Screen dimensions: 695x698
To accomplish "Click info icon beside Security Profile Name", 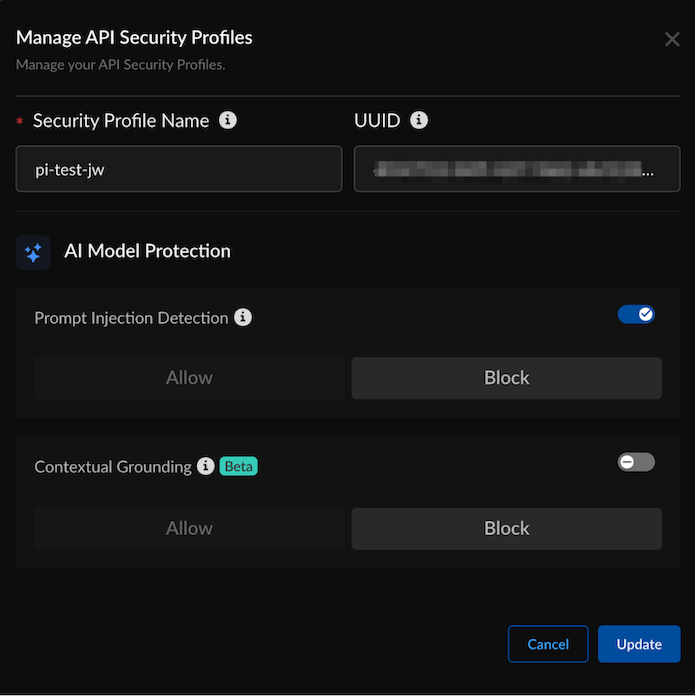I will tap(228, 121).
